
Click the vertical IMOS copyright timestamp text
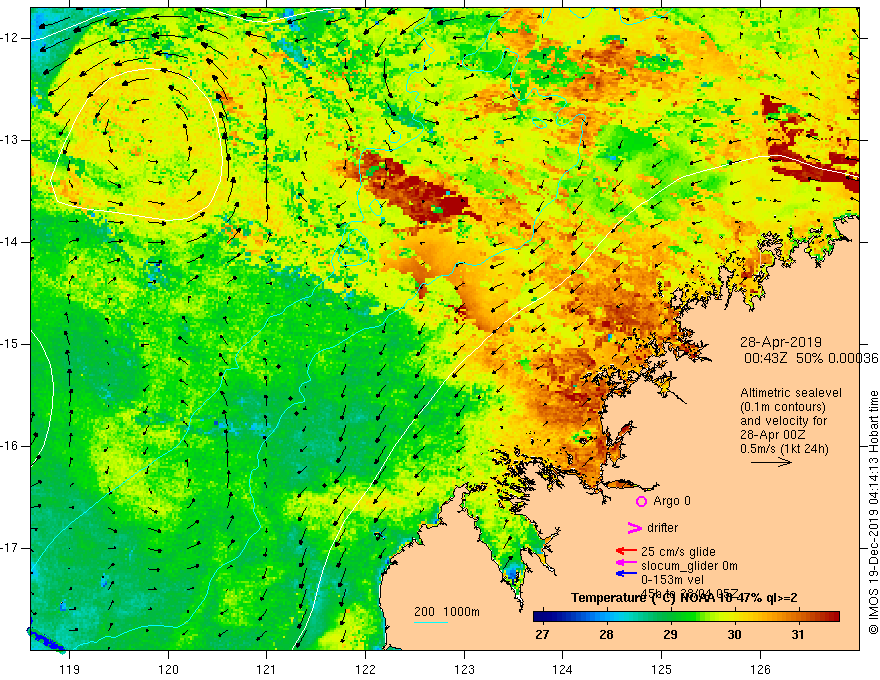[873, 513]
